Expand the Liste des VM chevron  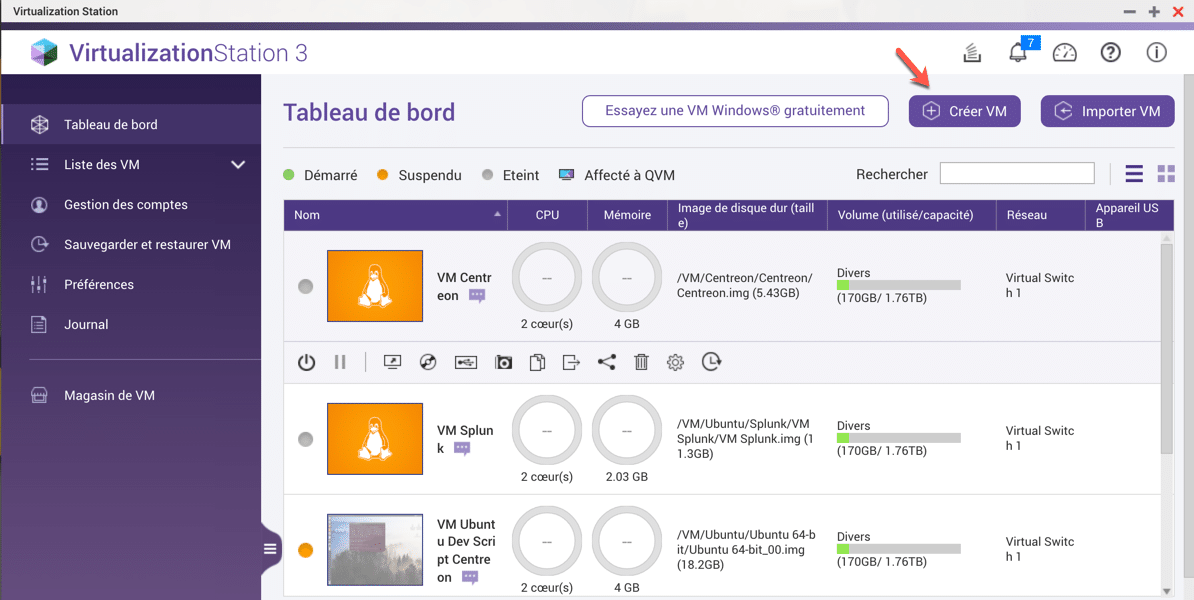238,164
